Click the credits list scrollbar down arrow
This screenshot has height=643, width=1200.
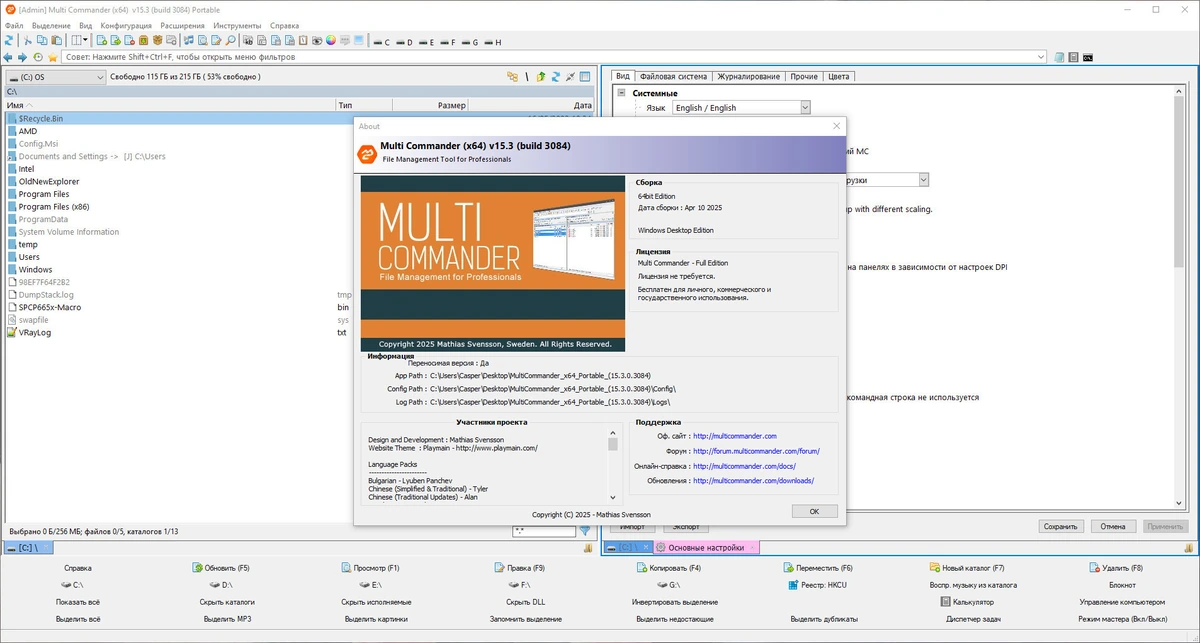613,496
